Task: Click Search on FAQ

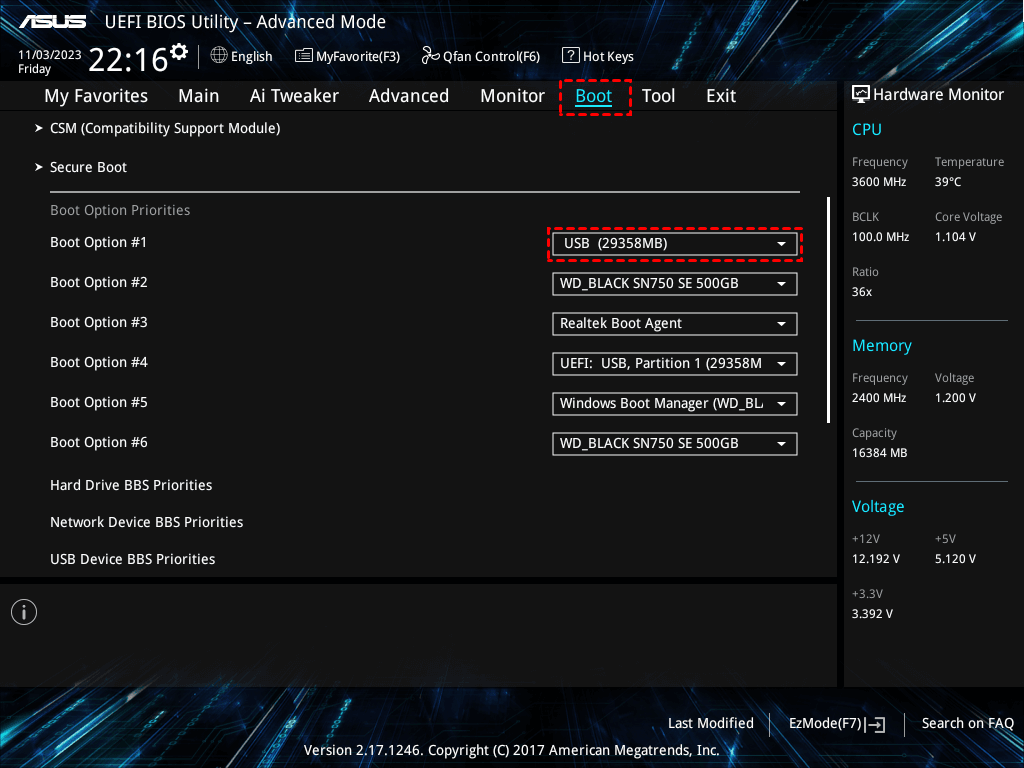Action: click(x=967, y=723)
